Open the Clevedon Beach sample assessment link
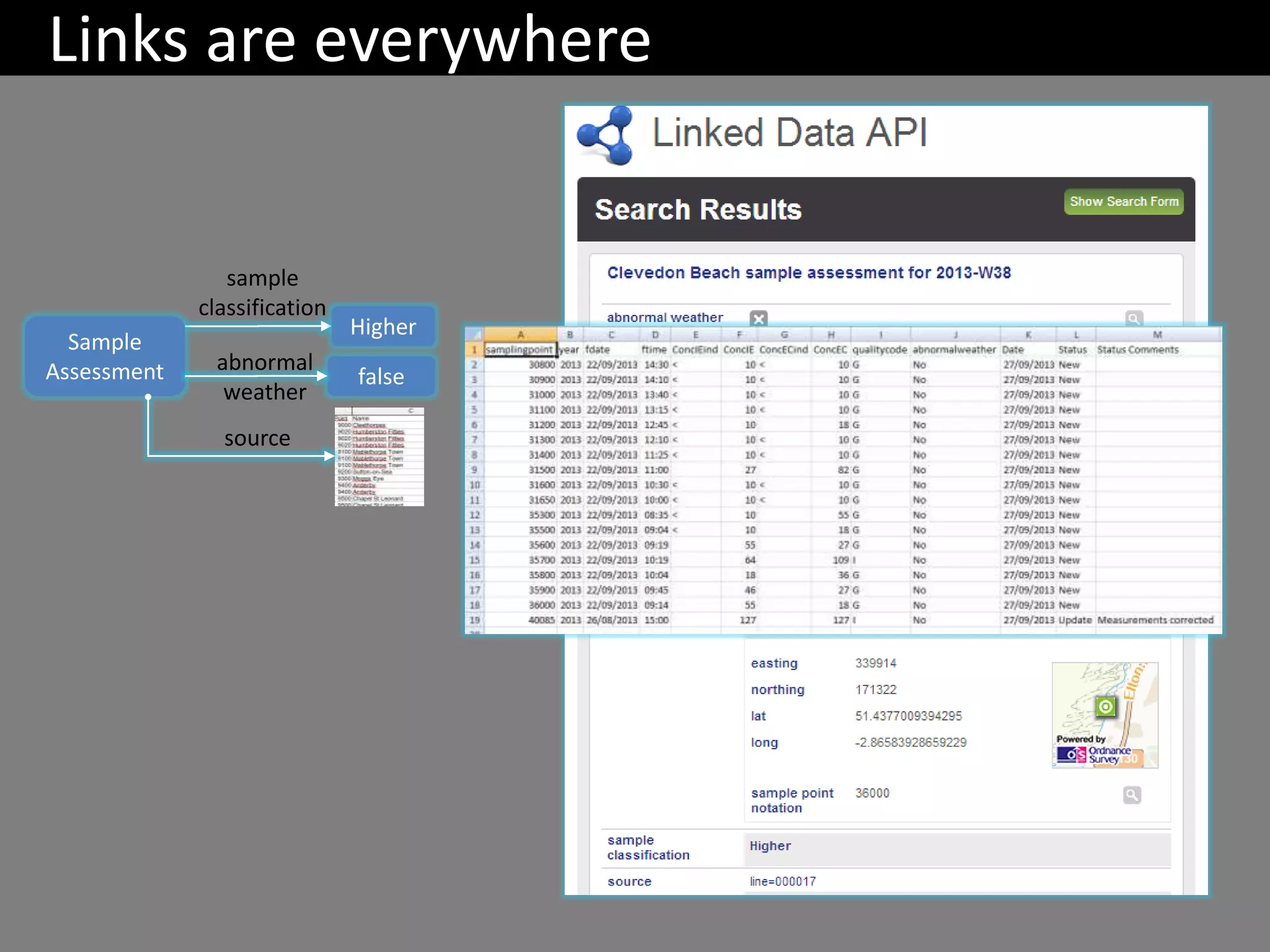 [809, 273]
